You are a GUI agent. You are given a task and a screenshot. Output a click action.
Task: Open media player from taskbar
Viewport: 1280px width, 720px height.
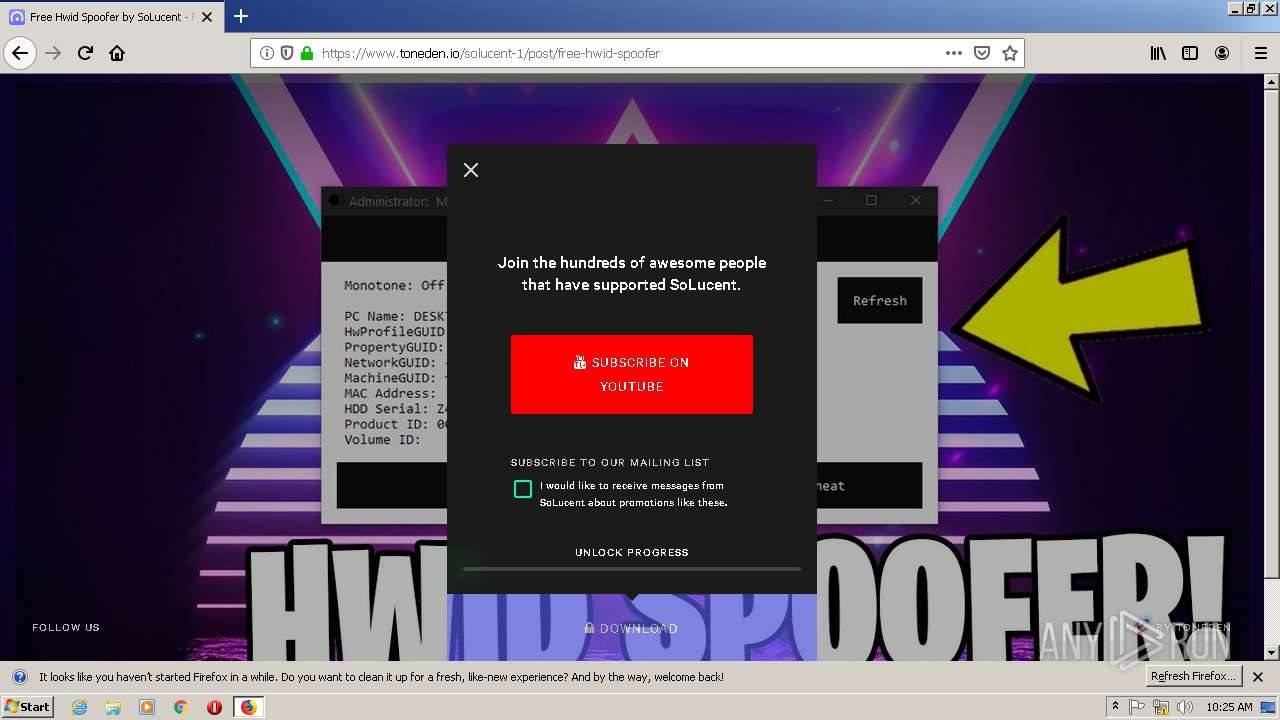point(147,707)
